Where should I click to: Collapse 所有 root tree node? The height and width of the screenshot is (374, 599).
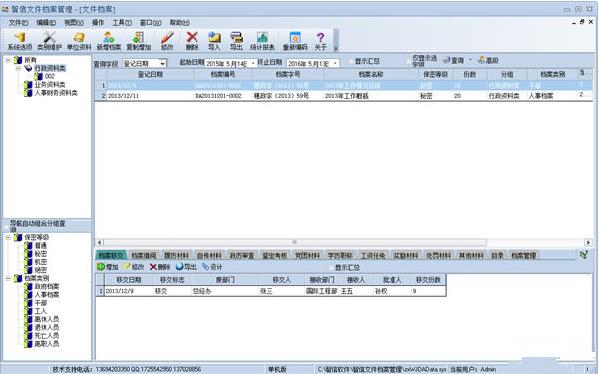point(8,60)
